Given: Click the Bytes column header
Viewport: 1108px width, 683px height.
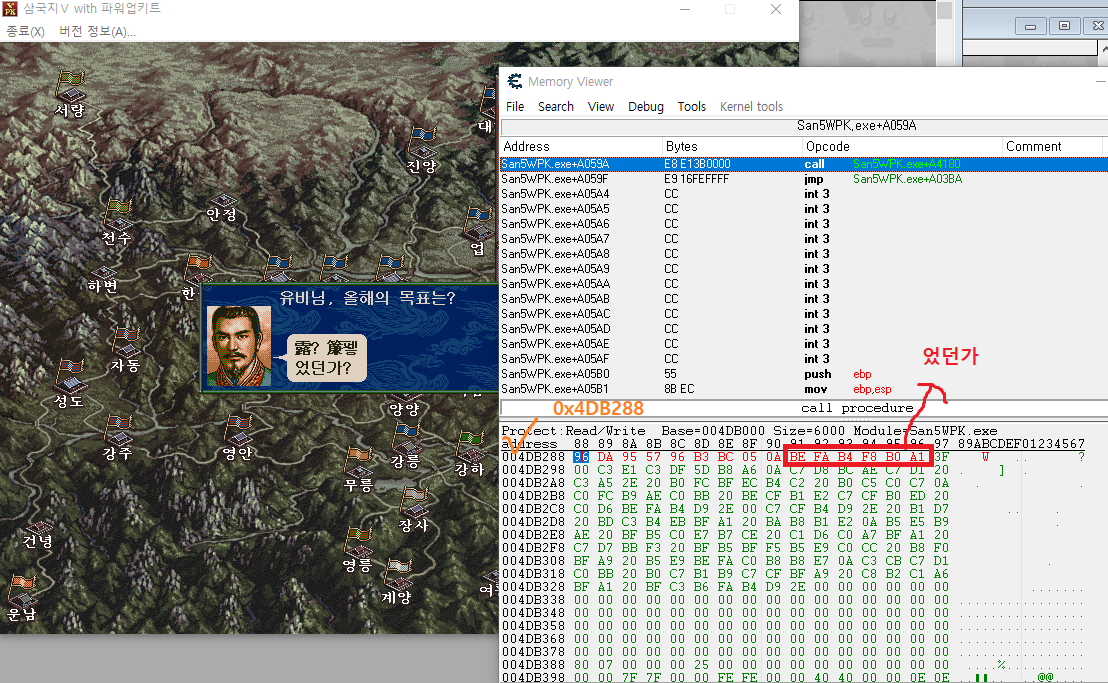Looking at the screenshot, I should [x=733, y=146].
